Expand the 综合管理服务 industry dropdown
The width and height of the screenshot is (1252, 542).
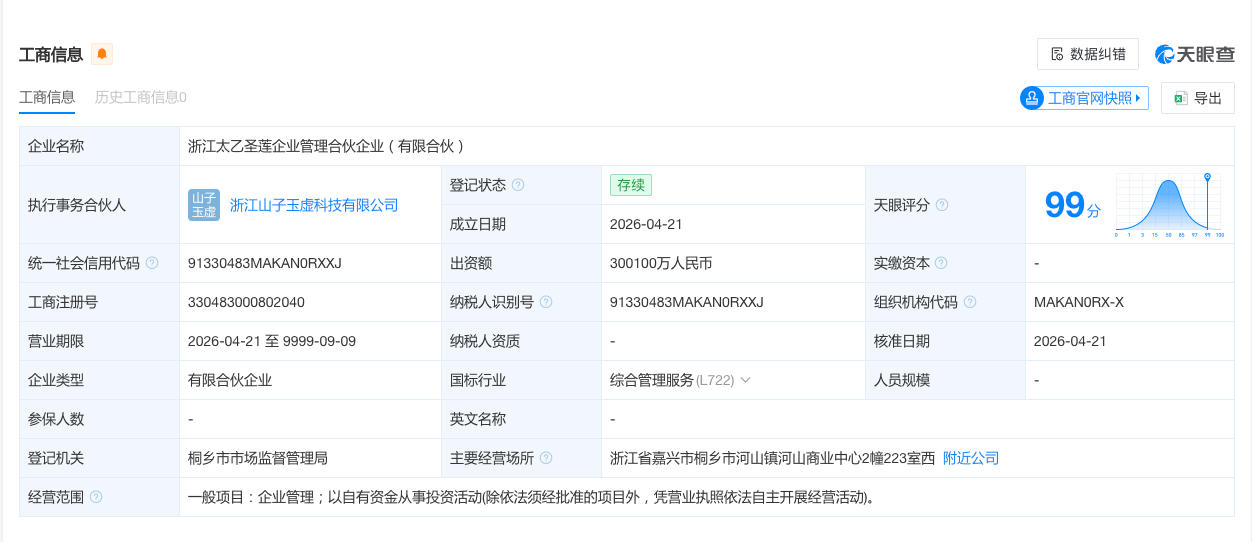(x=746, y=380)
